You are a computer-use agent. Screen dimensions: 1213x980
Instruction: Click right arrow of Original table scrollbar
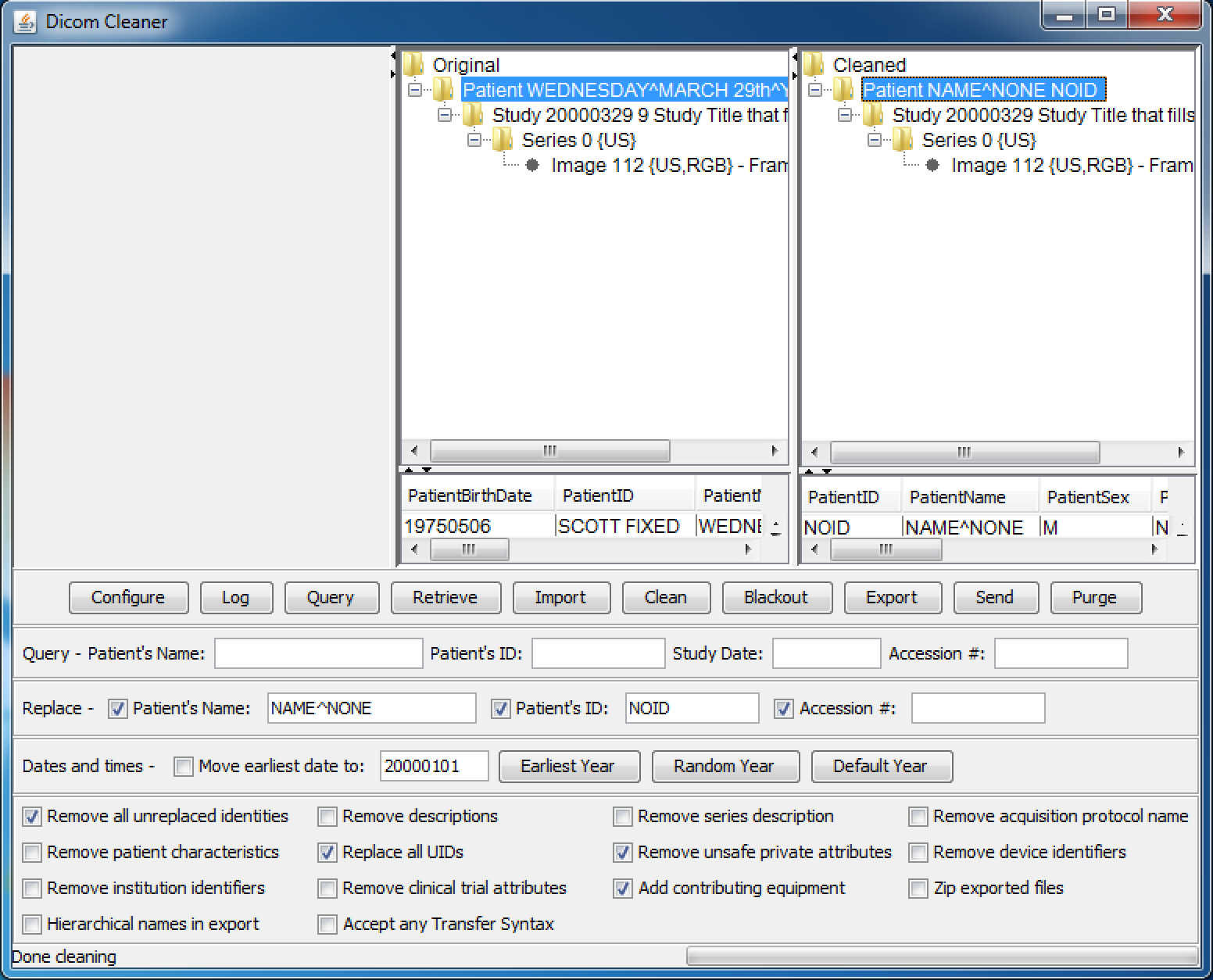[748, 549]
